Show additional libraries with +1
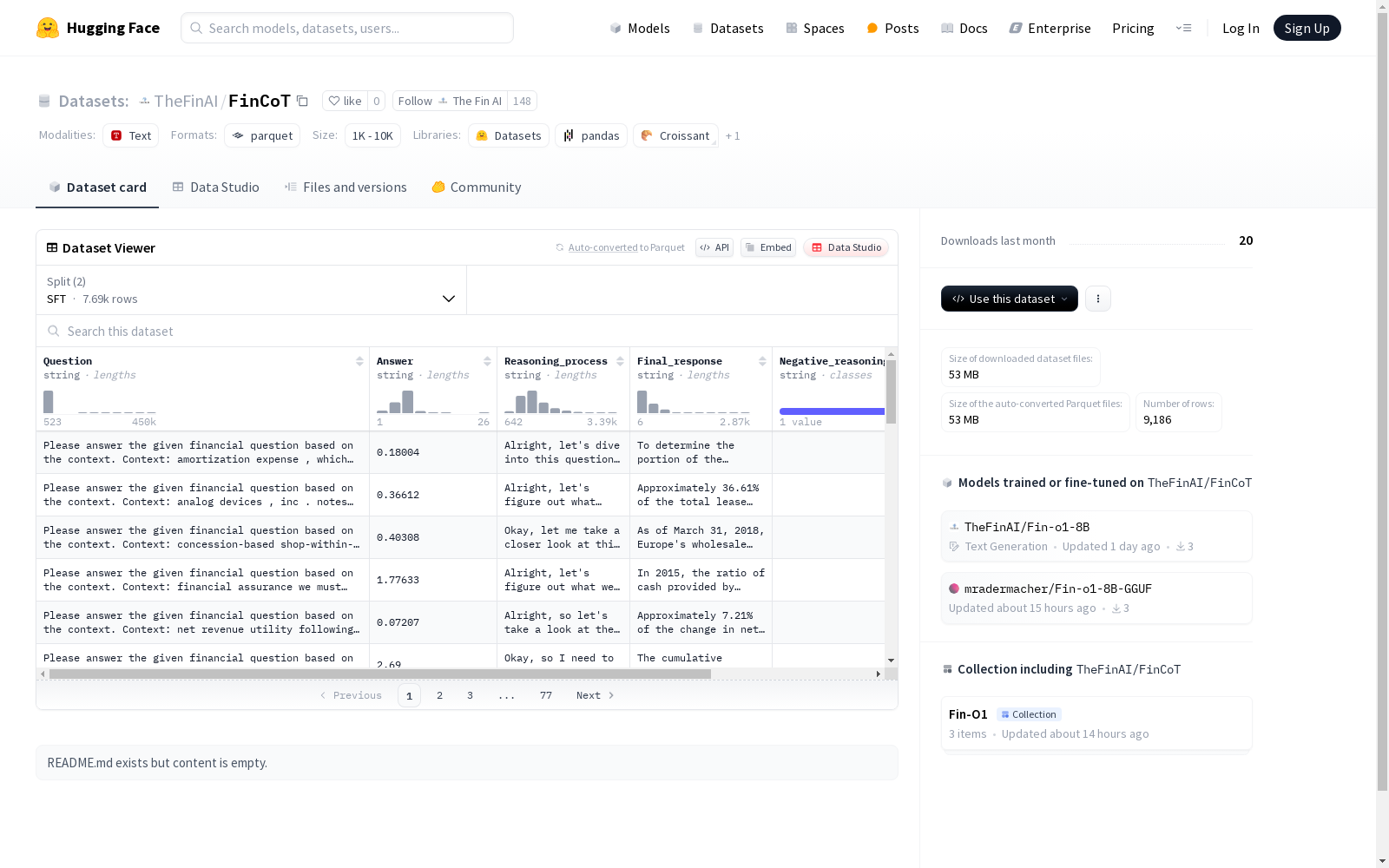The image size is (1389, 868). click(x=733, y=135)
